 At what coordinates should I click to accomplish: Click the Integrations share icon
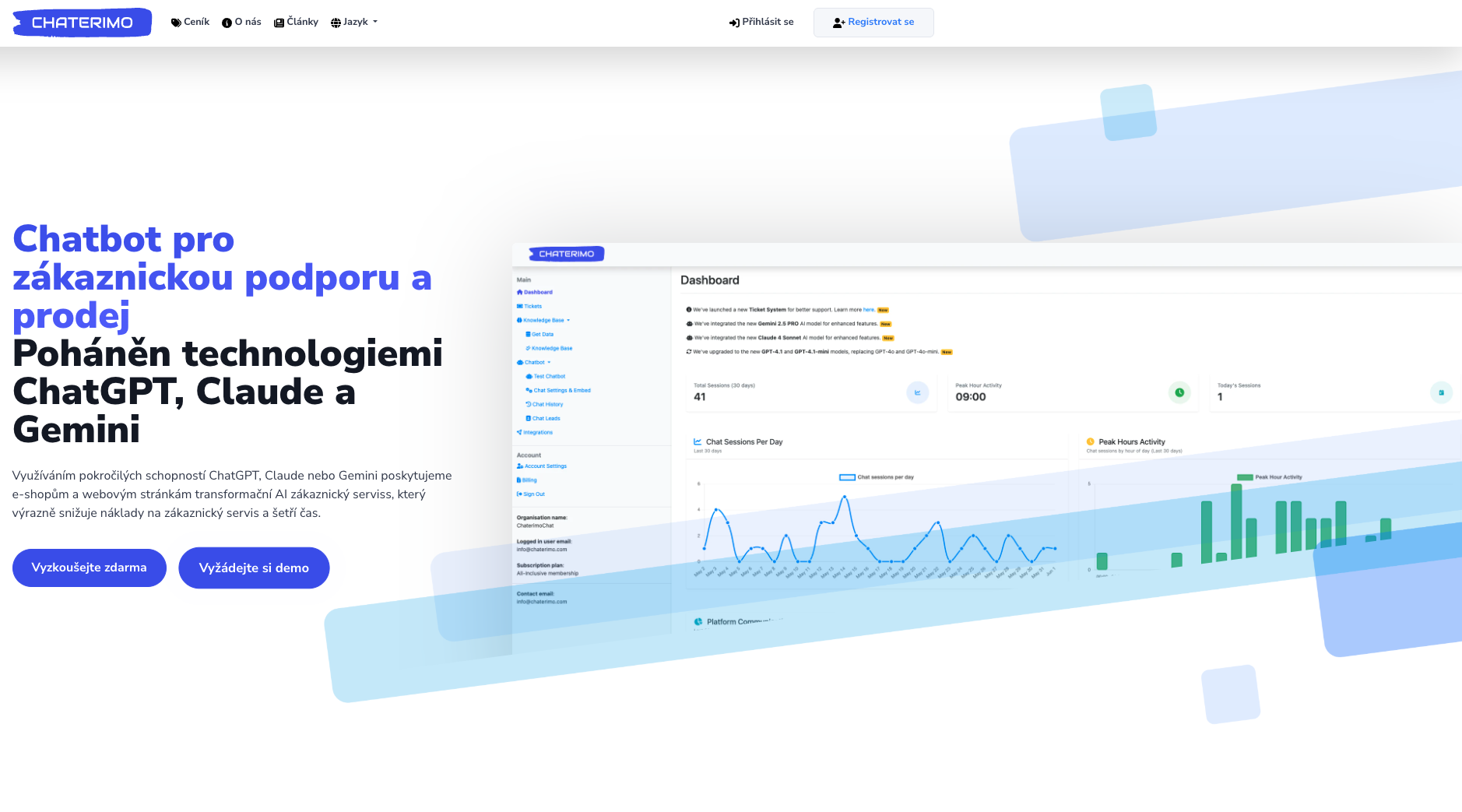point(519,432)
